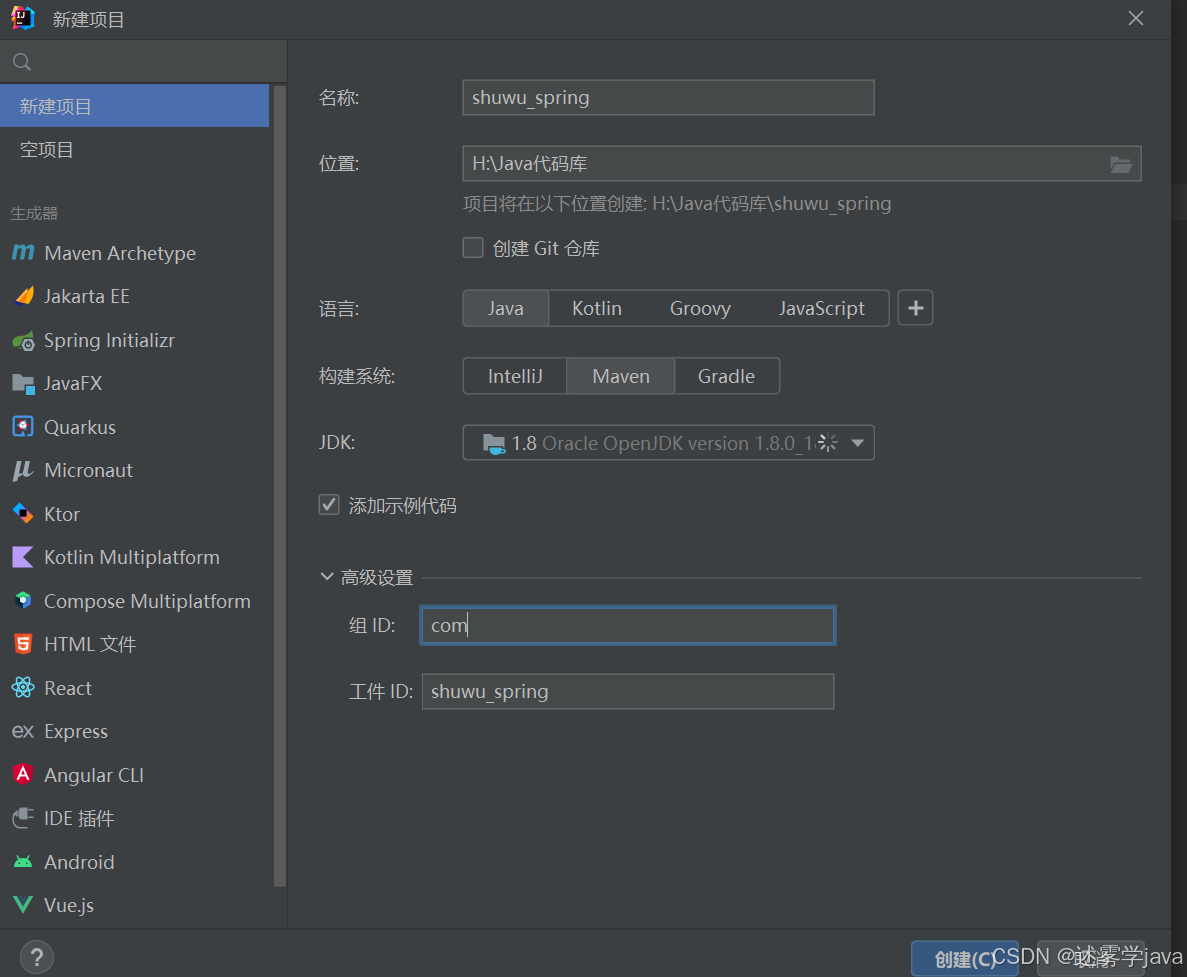This screenshot has height=977, width=1187.
Task: Open the Maven Archetype generator
Action: (134, 253)
